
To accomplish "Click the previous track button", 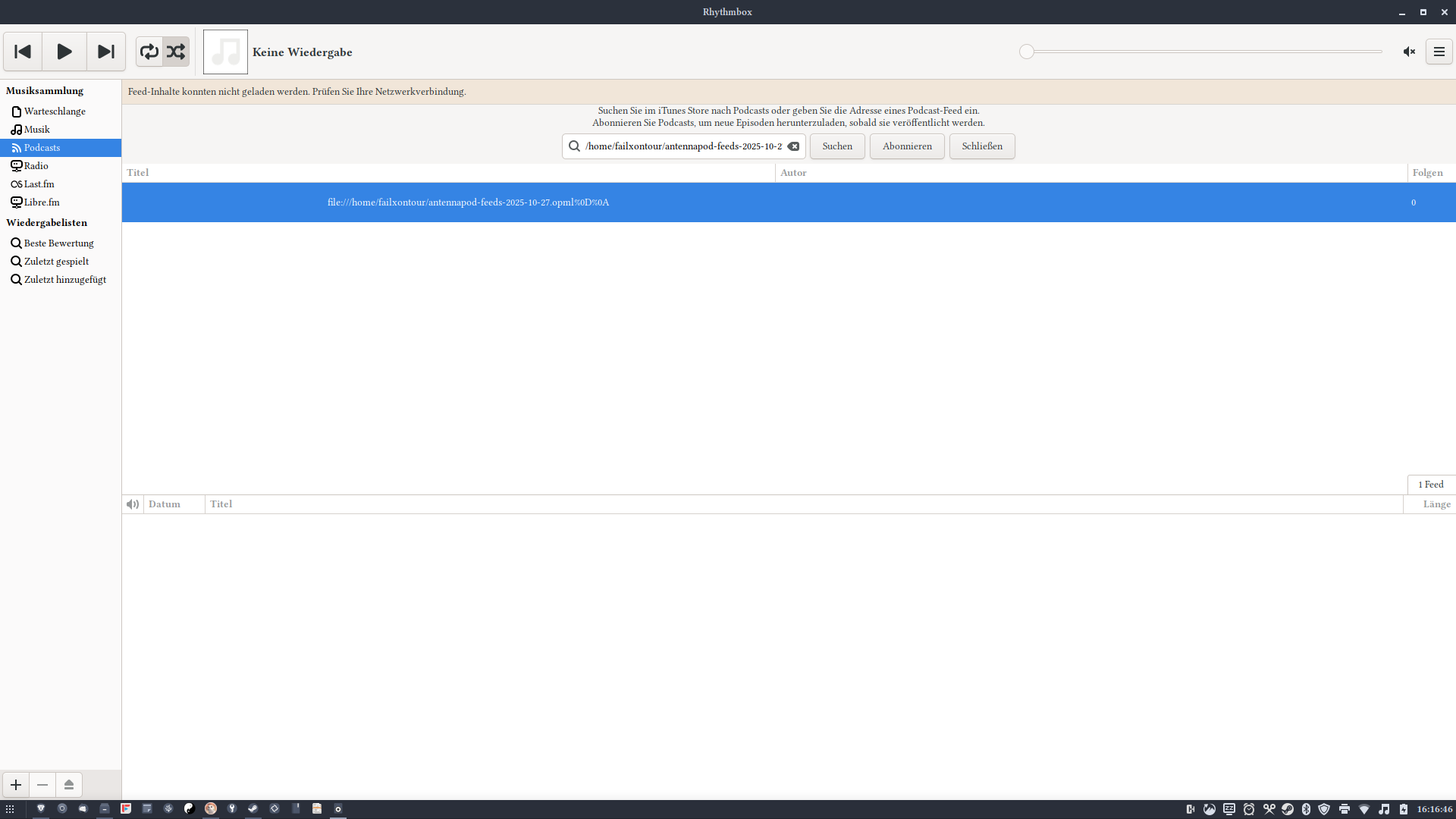I will pos(23,52).
